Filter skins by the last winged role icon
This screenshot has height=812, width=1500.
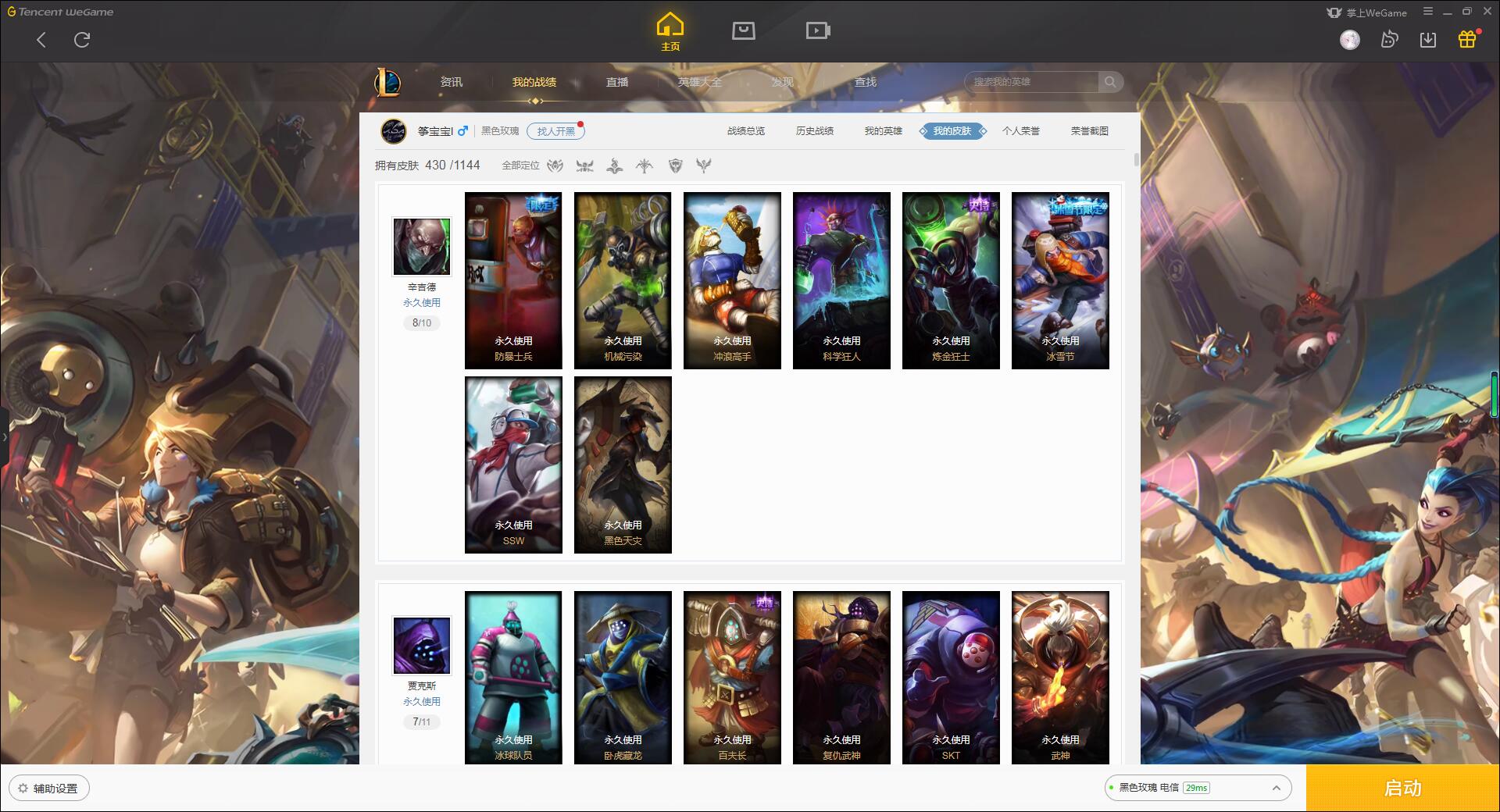(x=704, y=166)
